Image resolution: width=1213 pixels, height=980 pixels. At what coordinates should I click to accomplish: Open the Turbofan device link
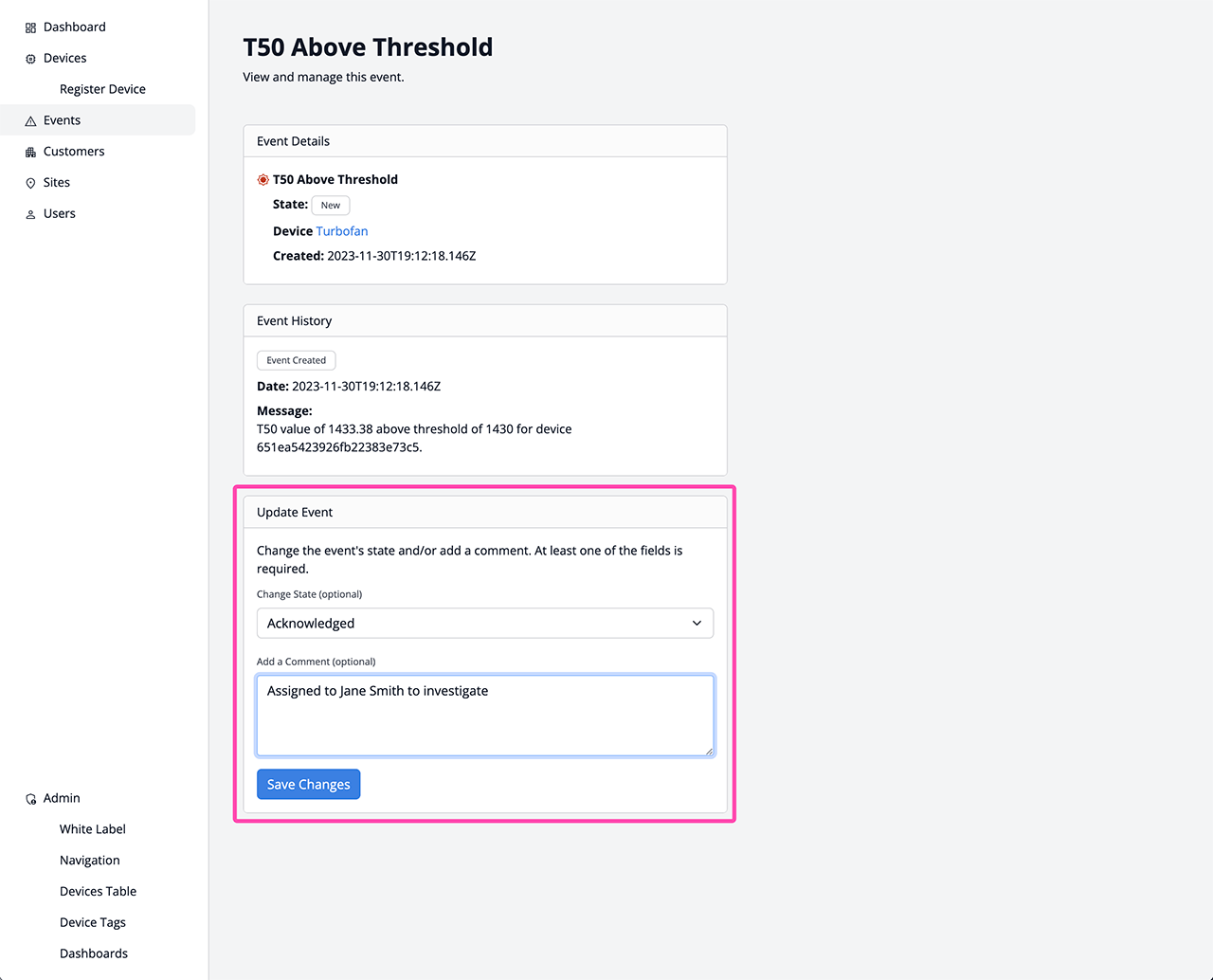341,231
